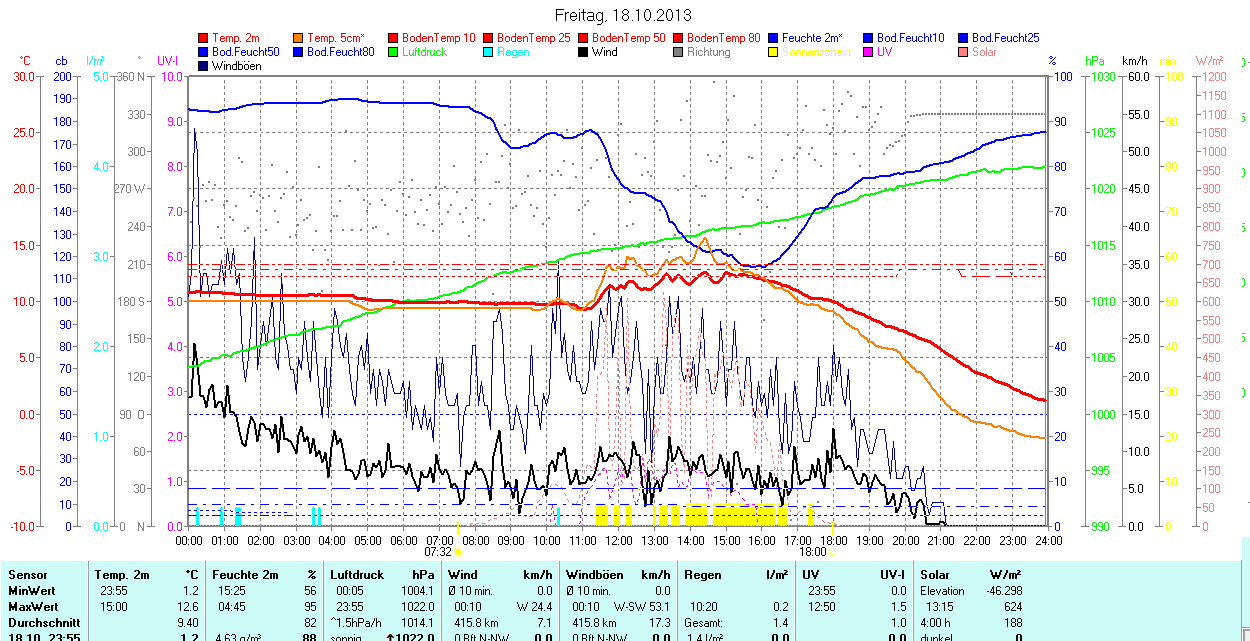The image size is (1250, 641).
Task: Click the hPa axis unit label
Action: (x=1095, y=61)
